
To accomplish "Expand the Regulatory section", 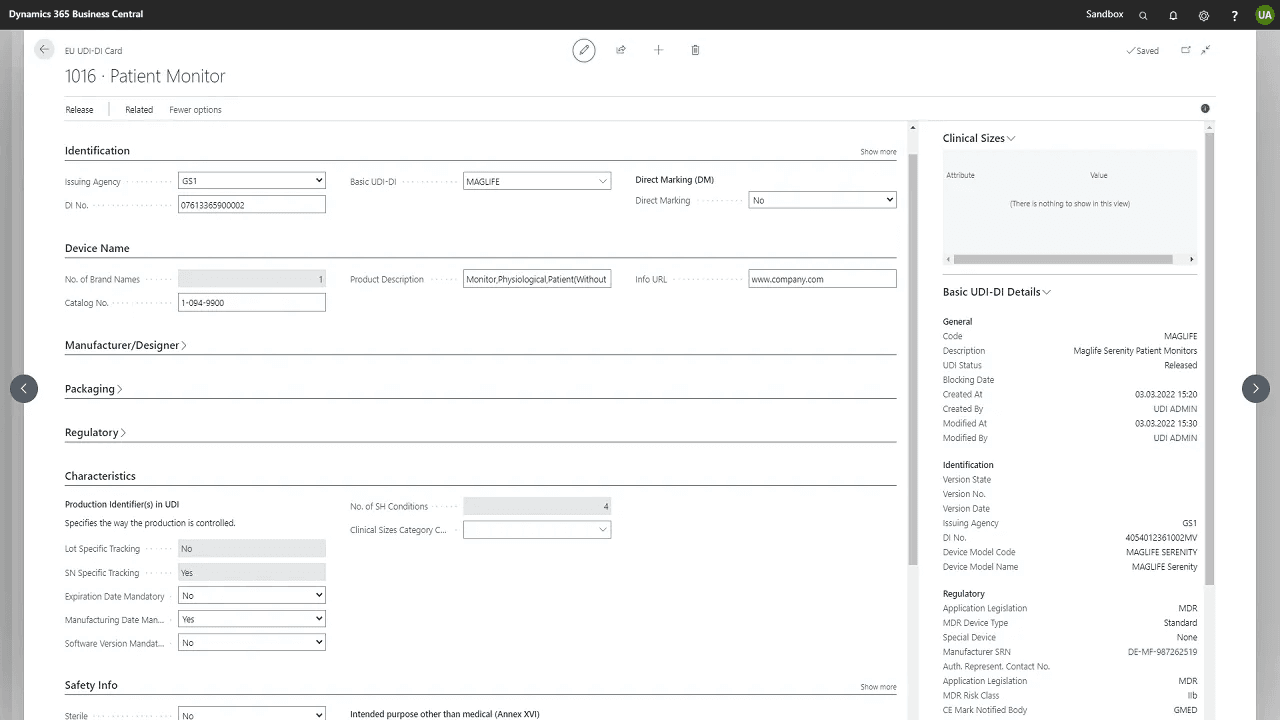I will (95, 433).
